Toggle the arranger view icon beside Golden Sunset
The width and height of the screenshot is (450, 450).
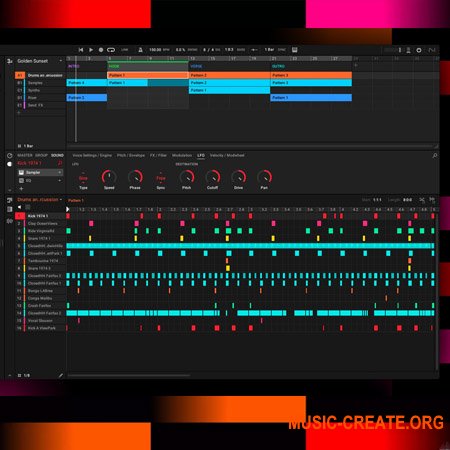coord(10,61)
